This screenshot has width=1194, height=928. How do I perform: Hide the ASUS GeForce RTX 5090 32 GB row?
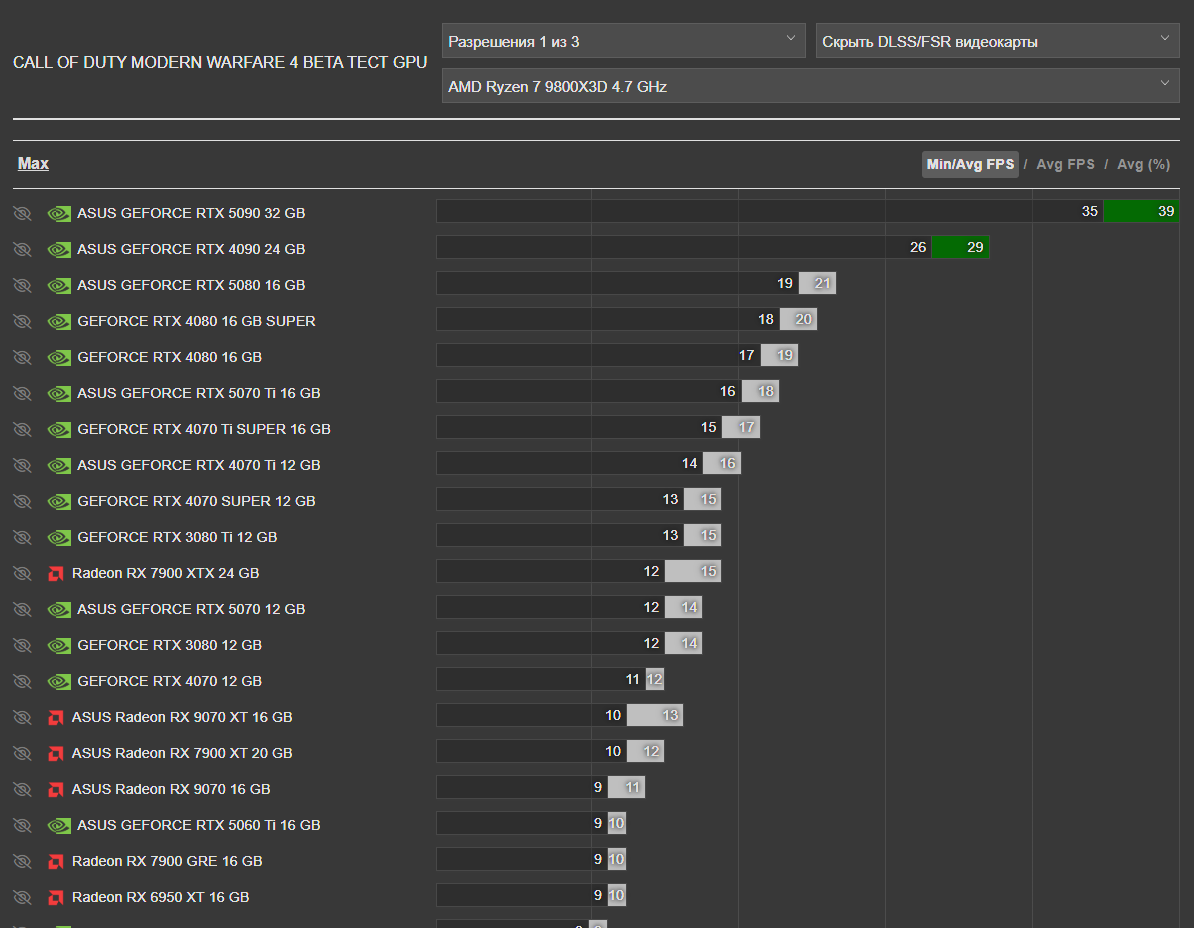click(22, 214)
